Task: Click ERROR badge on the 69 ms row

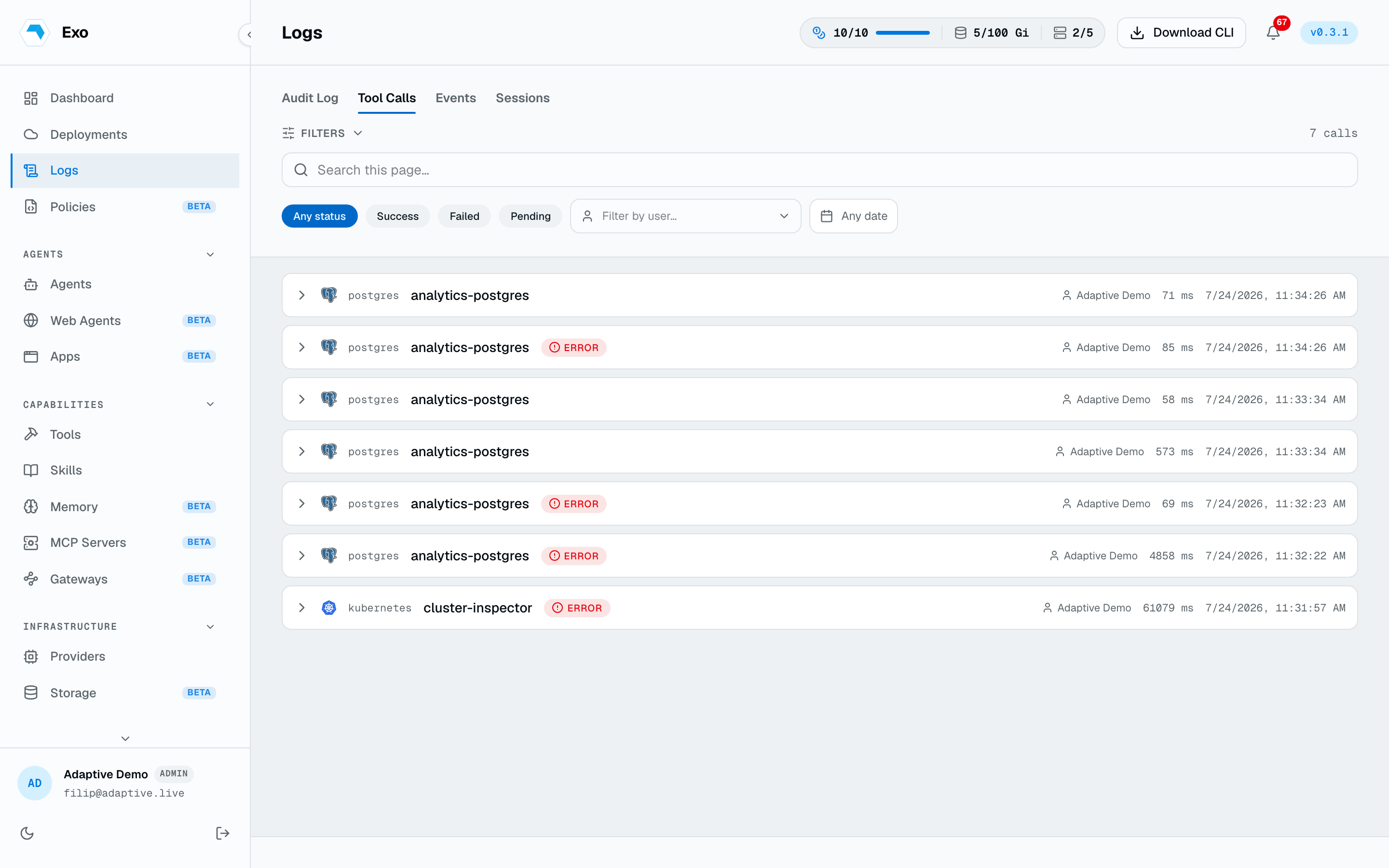Action: (x=573, y=503)
